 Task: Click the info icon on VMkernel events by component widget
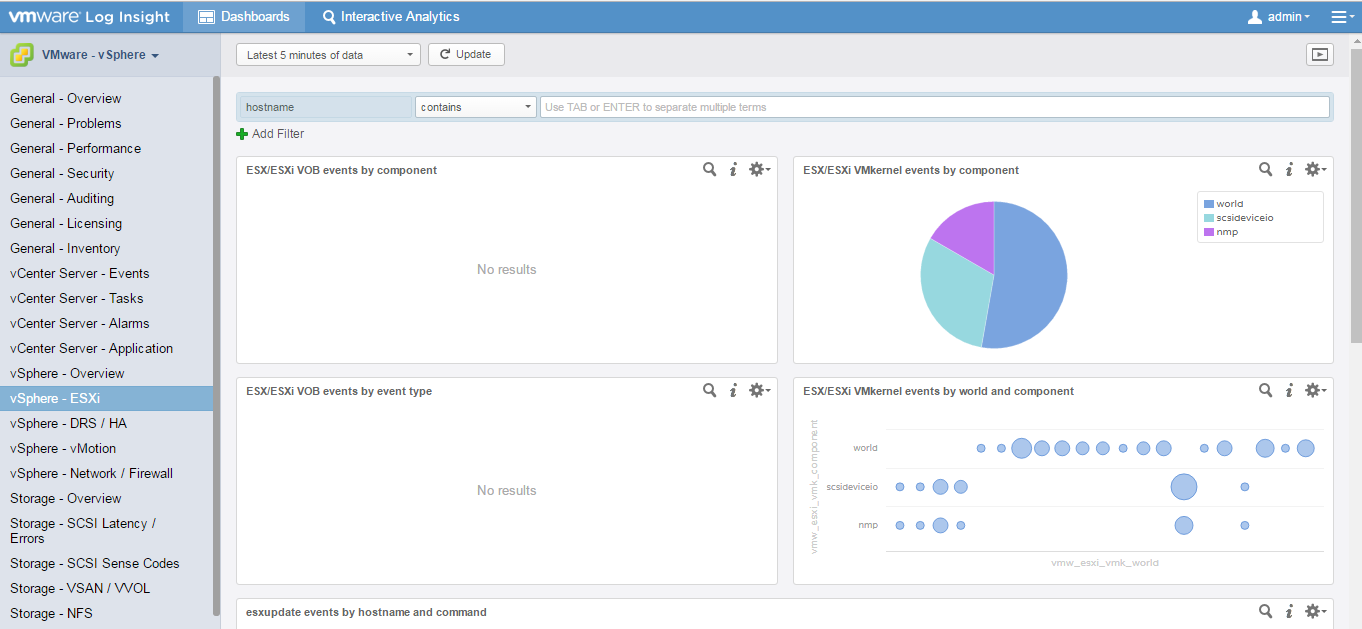tap(1288, 169)
